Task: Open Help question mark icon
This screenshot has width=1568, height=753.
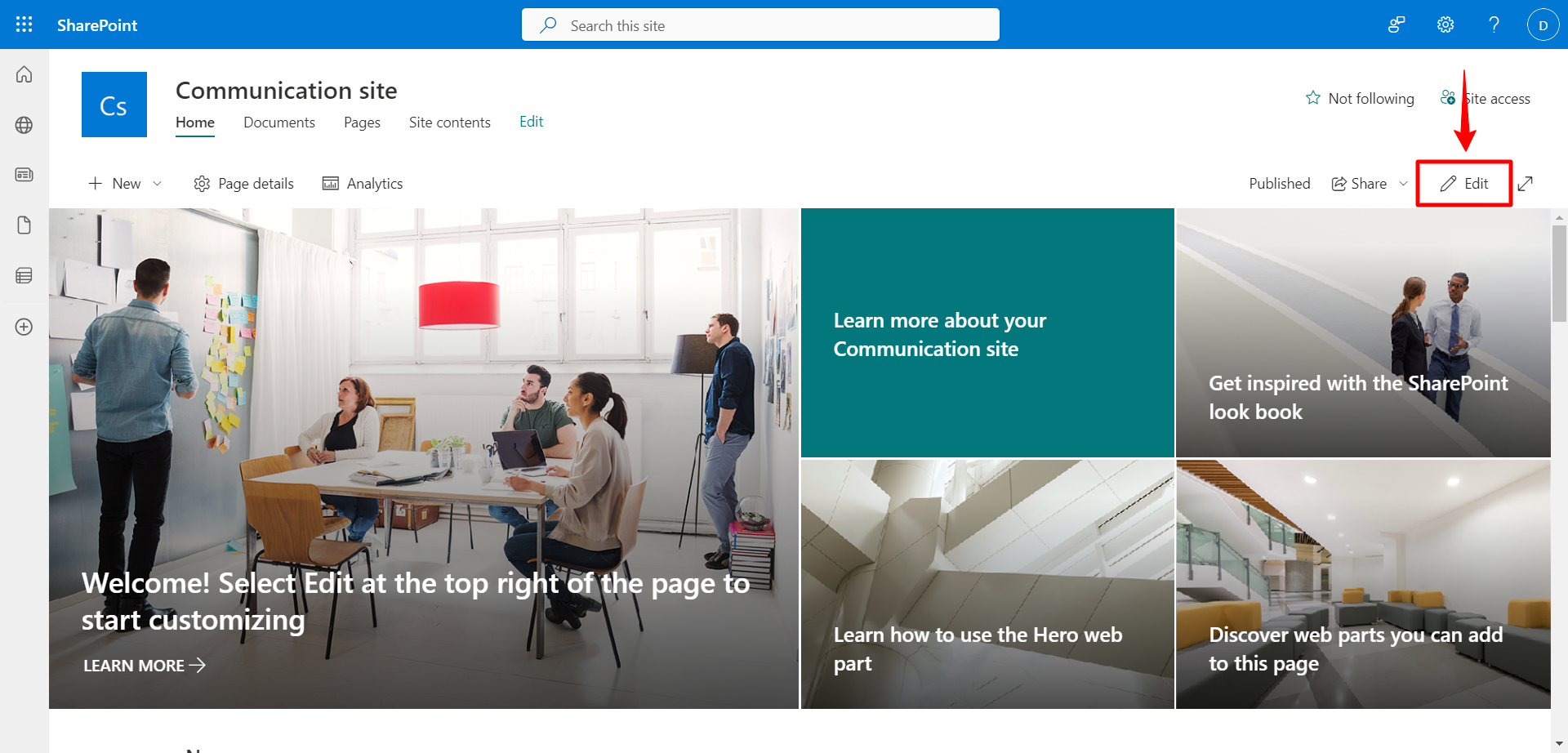Action: tap(1494, 25)
